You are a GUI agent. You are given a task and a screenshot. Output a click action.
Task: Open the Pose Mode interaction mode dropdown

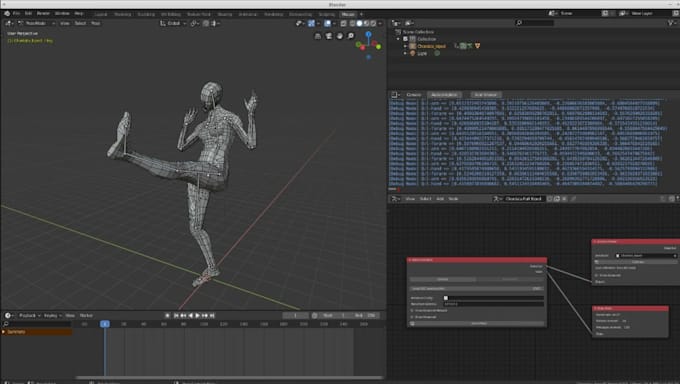(36, 23)
